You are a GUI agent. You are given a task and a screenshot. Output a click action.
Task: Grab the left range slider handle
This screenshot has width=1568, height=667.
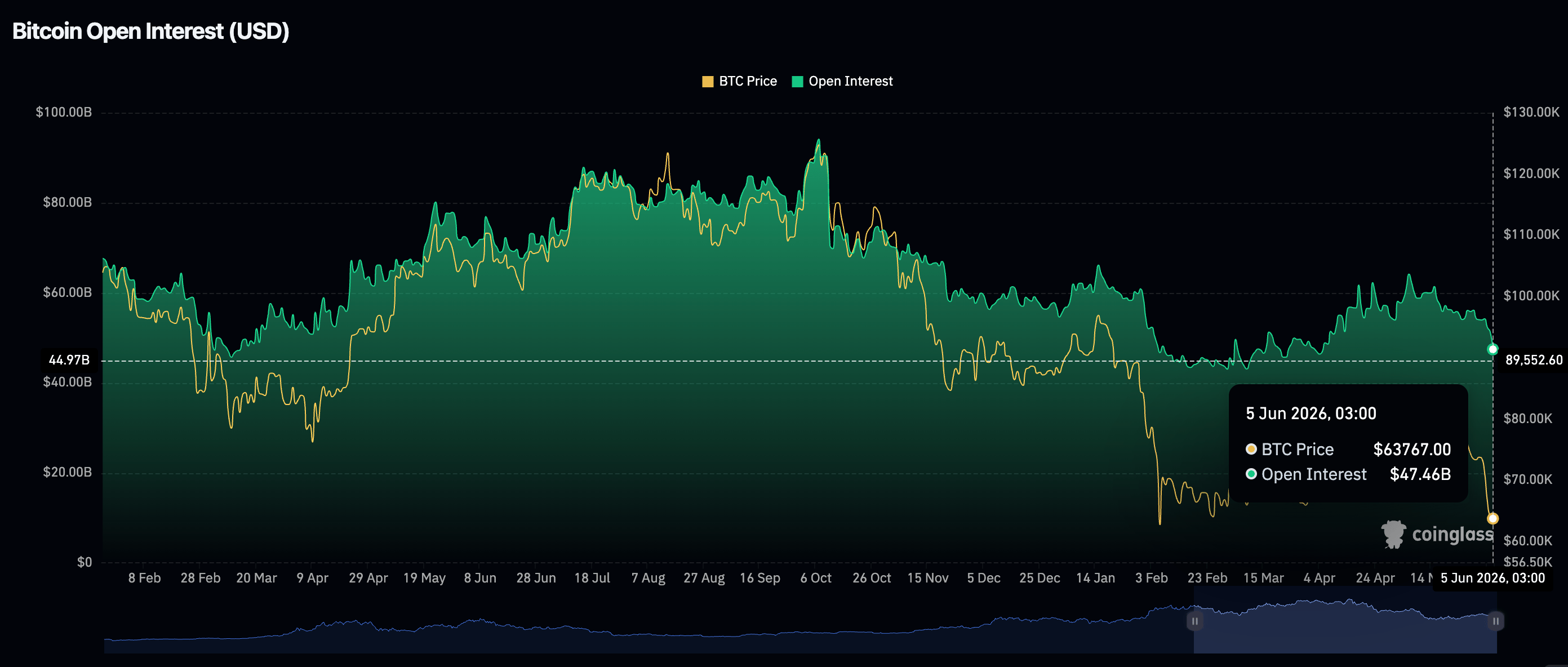(x=1194, y=621)
